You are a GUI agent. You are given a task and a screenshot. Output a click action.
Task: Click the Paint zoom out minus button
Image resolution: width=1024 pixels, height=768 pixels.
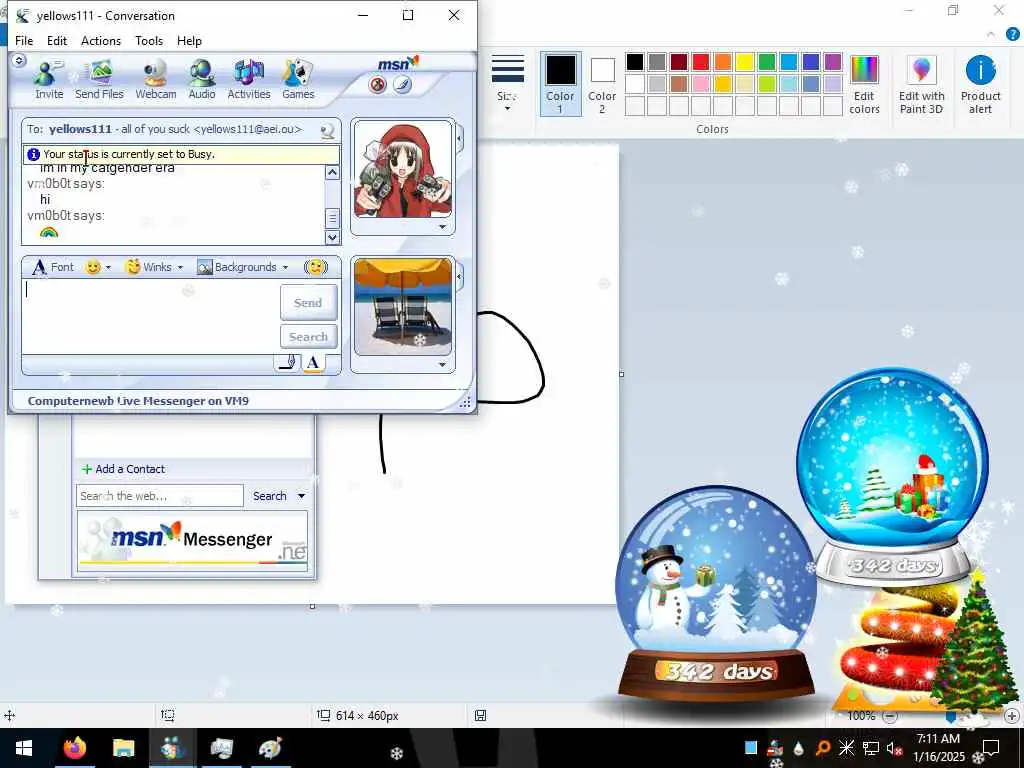(x=889, y=716)
